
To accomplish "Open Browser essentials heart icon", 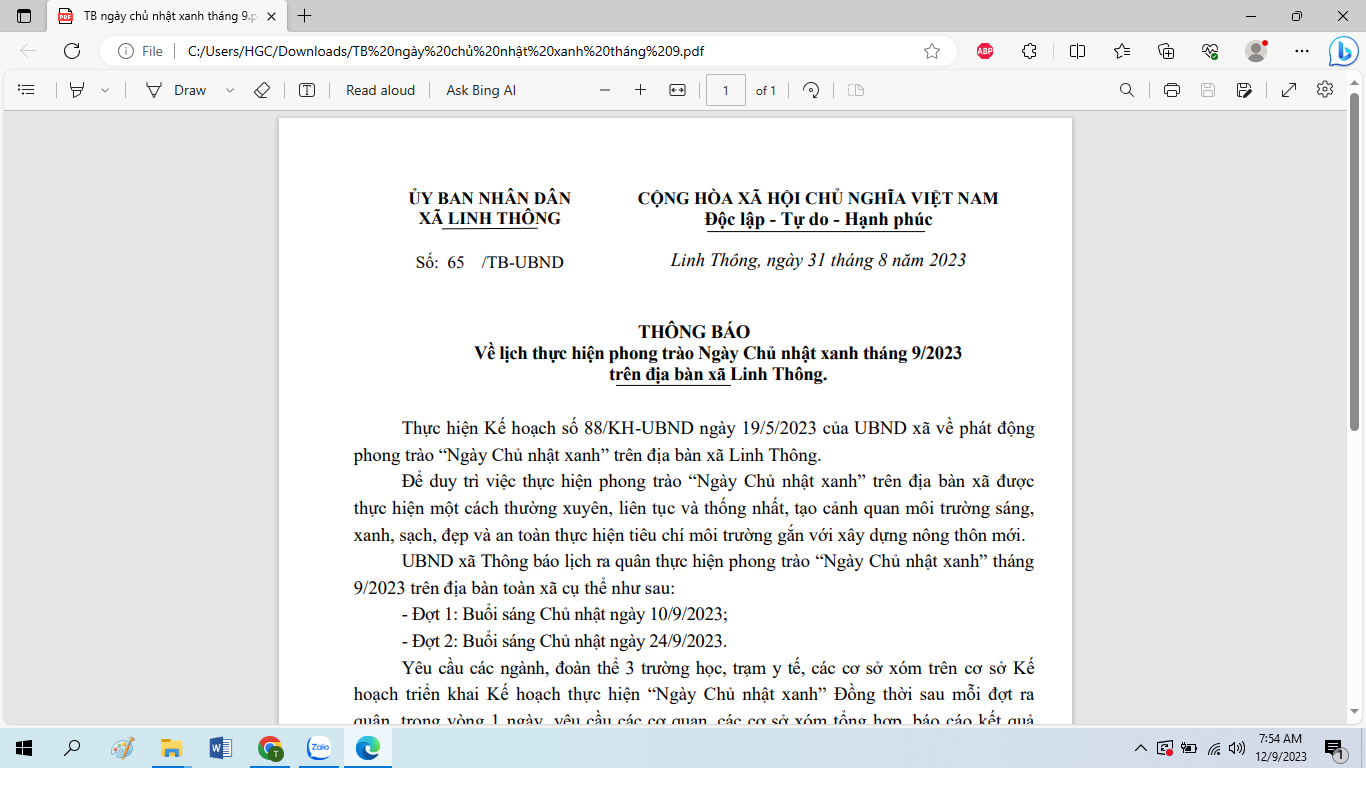I will tap(1210, 51).
